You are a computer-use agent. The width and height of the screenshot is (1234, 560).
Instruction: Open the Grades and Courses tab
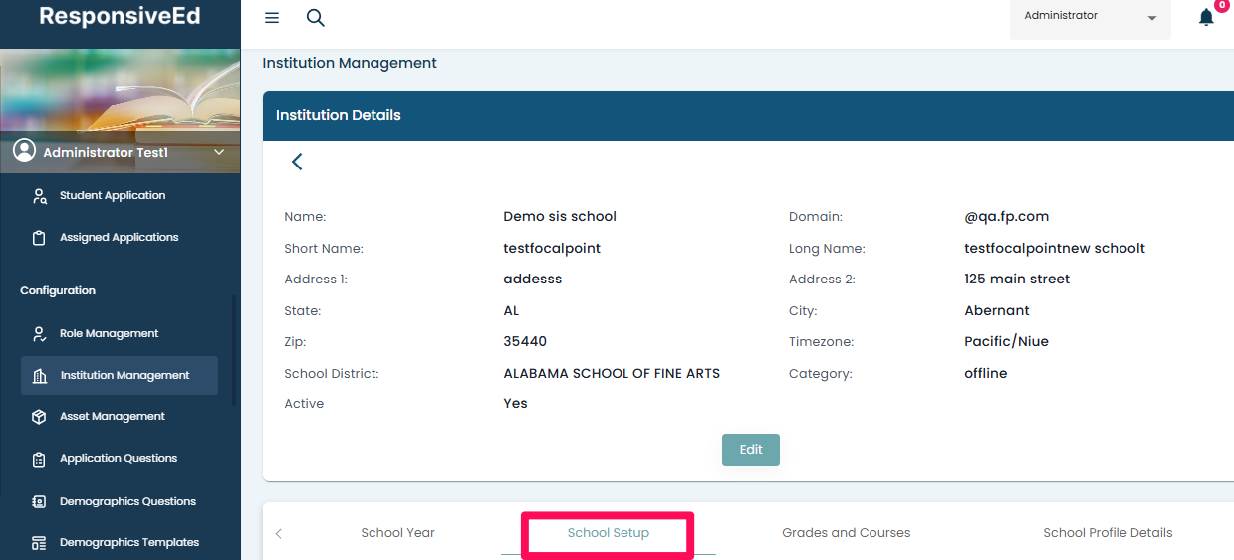[846, 533]
